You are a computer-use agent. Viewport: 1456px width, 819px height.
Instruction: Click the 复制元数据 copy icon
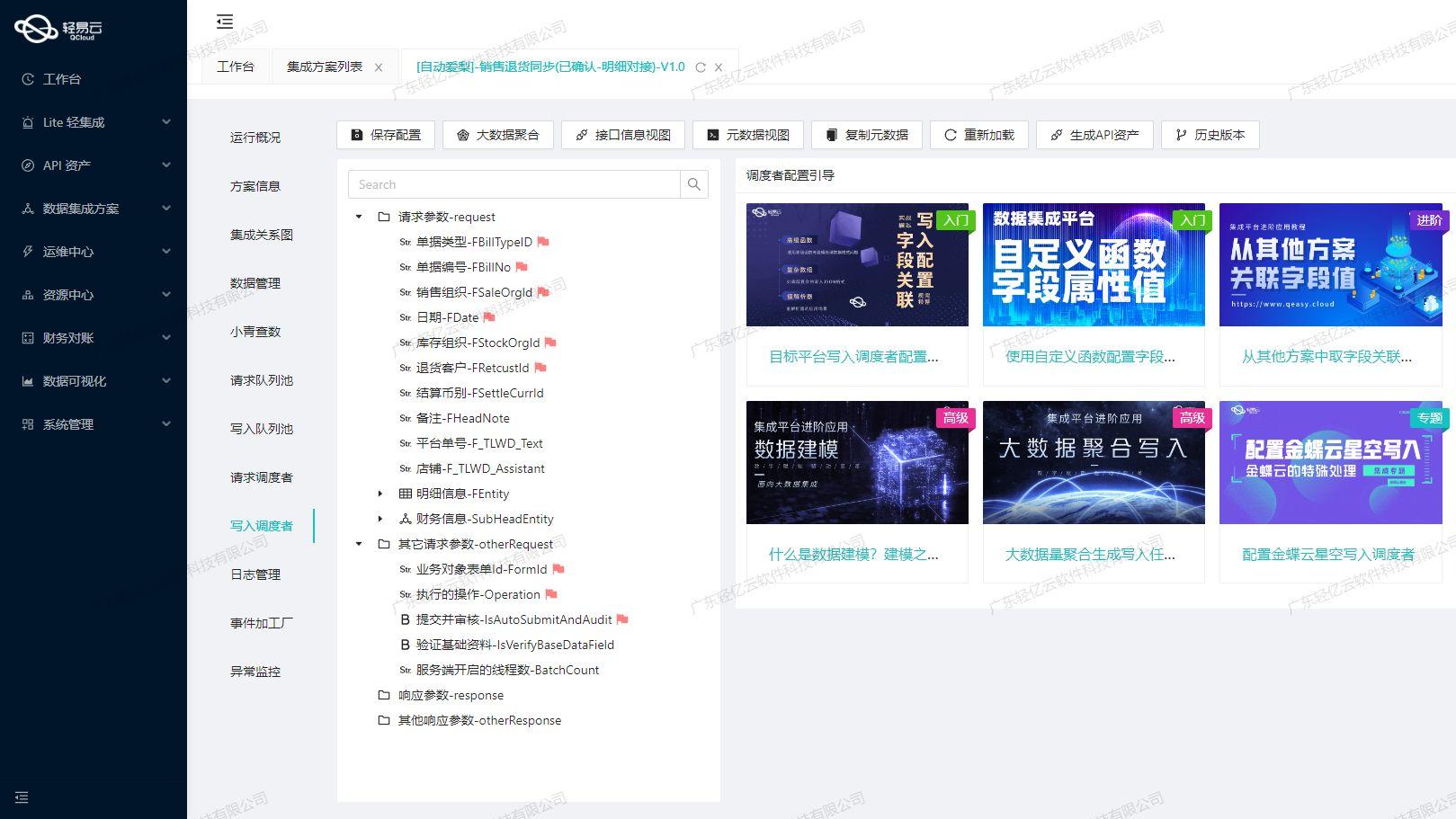832,135
